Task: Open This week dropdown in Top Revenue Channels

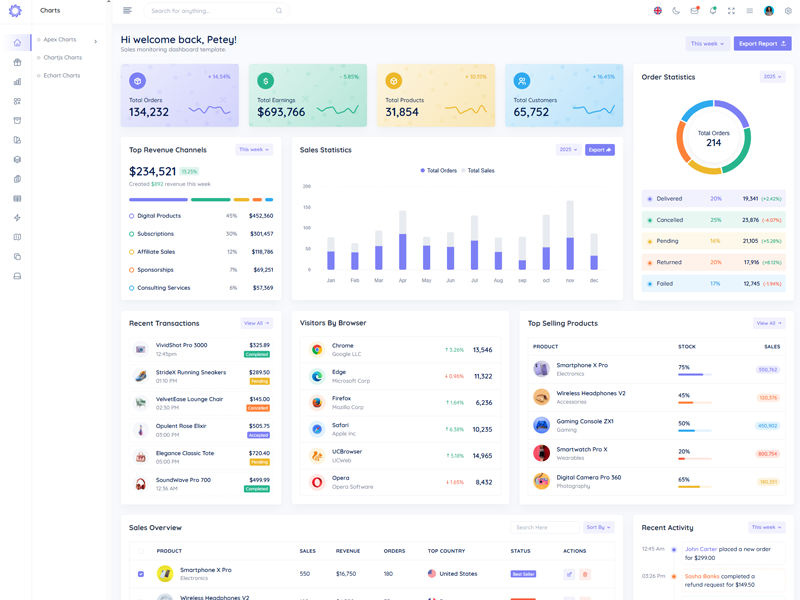Action: (254, 150)
